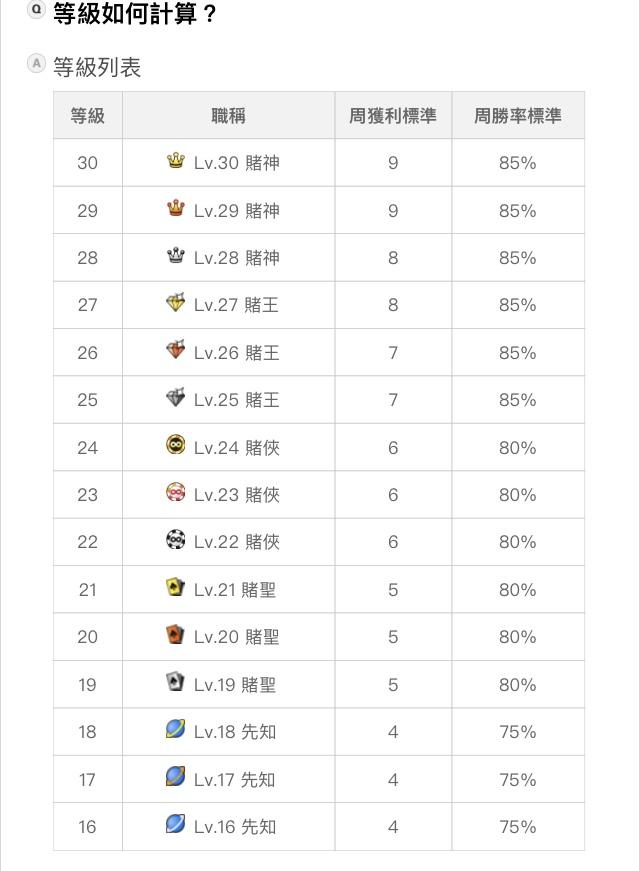Click the Lv.19 賭聖 title text
The image size is (640, 871).
point(235,684)
